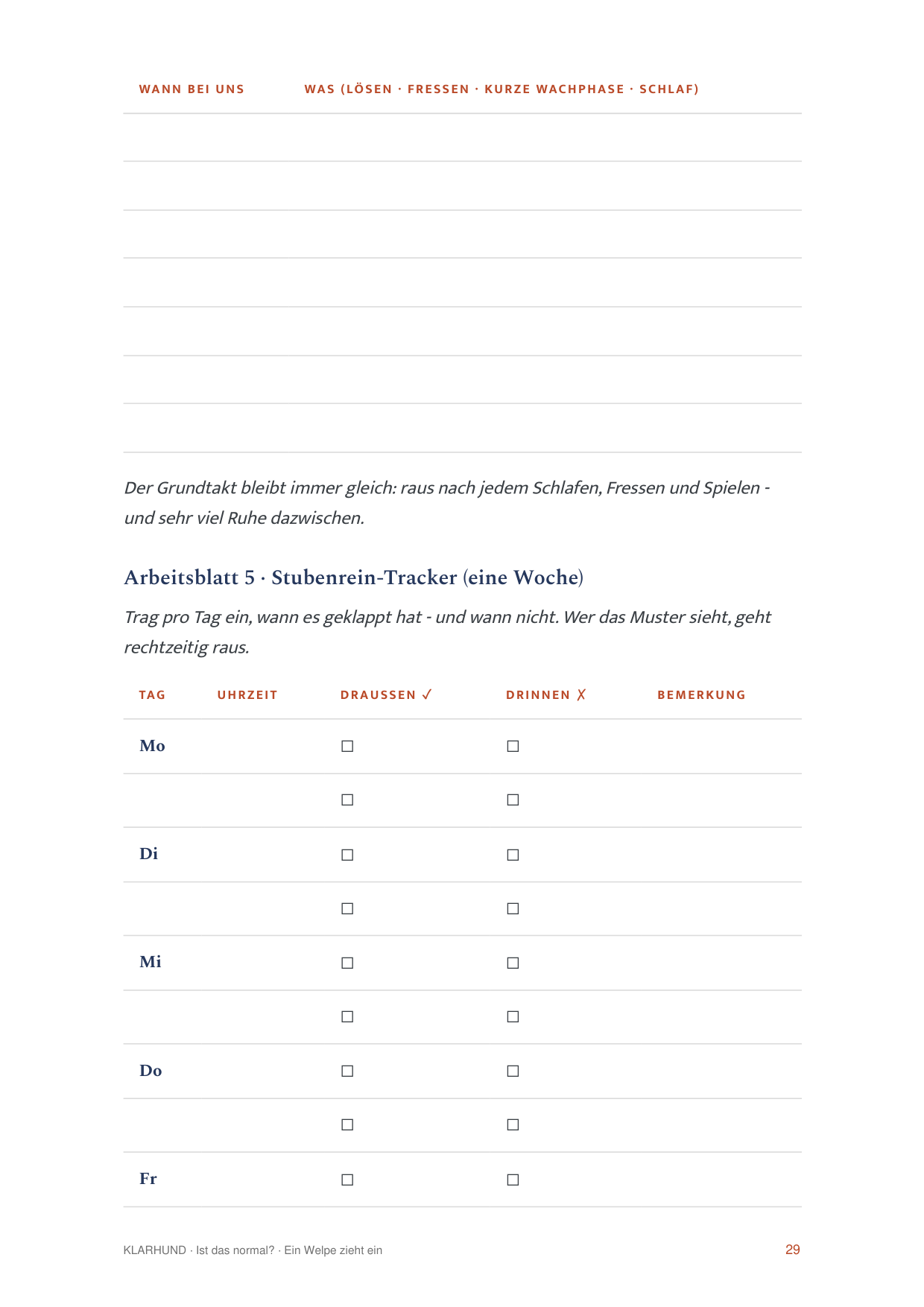Mark Draussen checkbox for Mi
The image size is (924, 1307).
tap(347, 963)
